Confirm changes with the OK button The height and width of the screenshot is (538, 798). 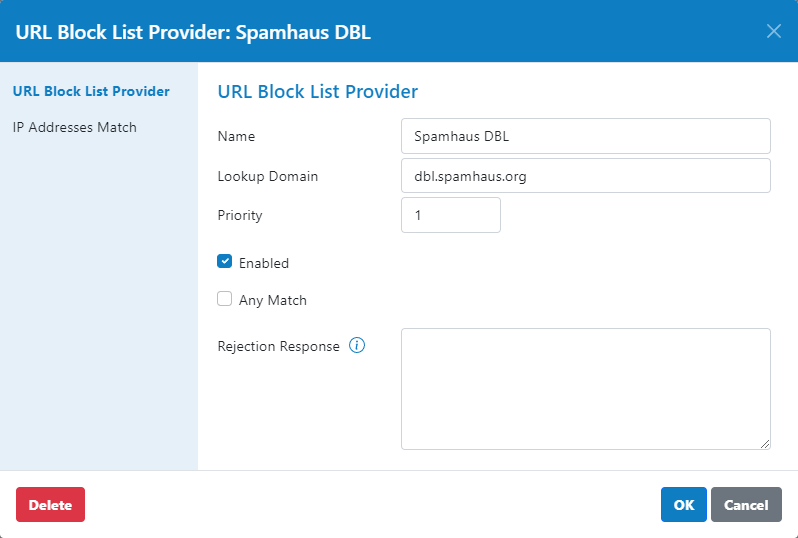683,504
